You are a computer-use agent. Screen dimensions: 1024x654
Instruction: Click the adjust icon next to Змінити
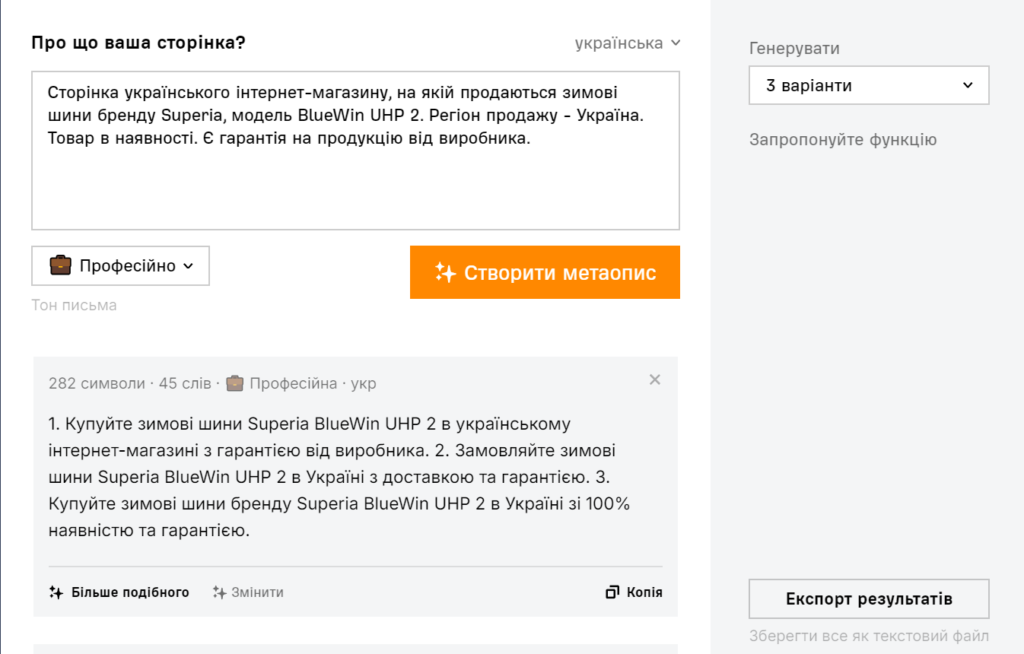tap(219, 592)
